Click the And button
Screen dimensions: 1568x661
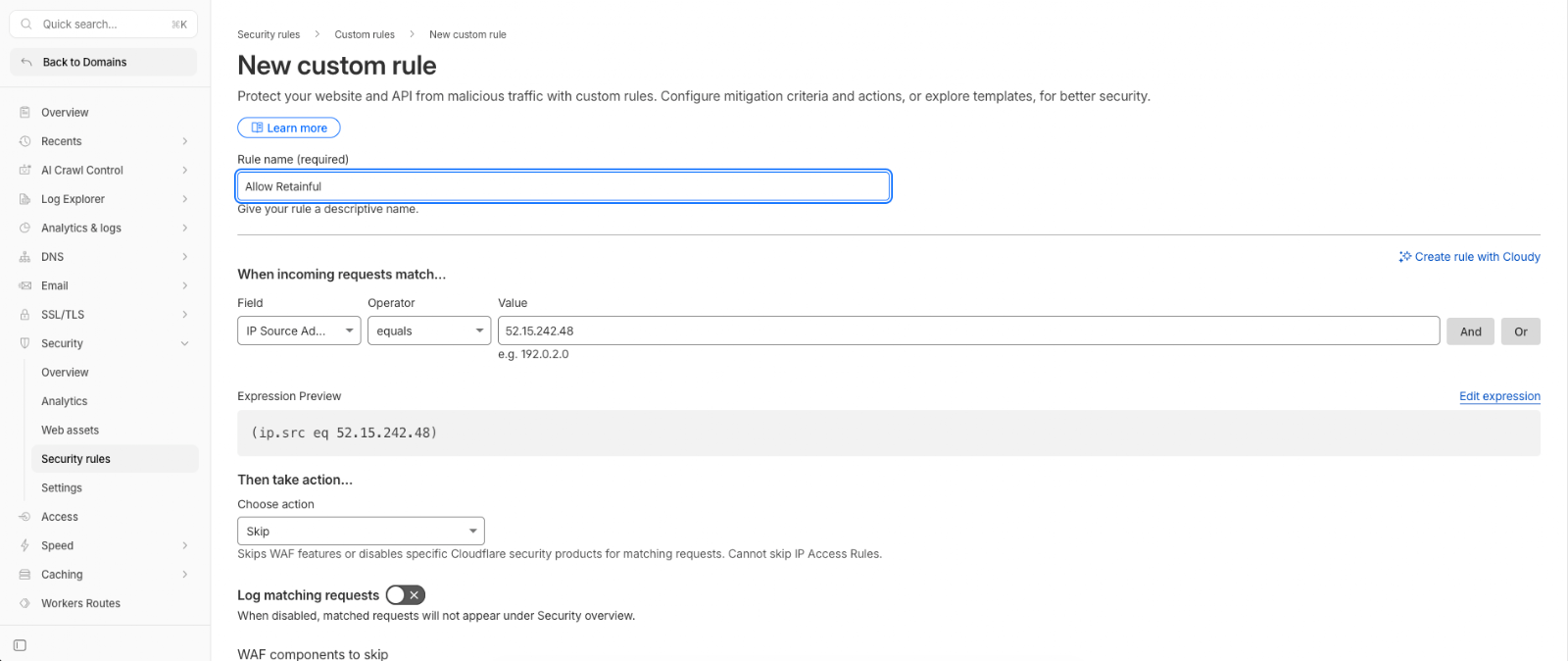1471,331
